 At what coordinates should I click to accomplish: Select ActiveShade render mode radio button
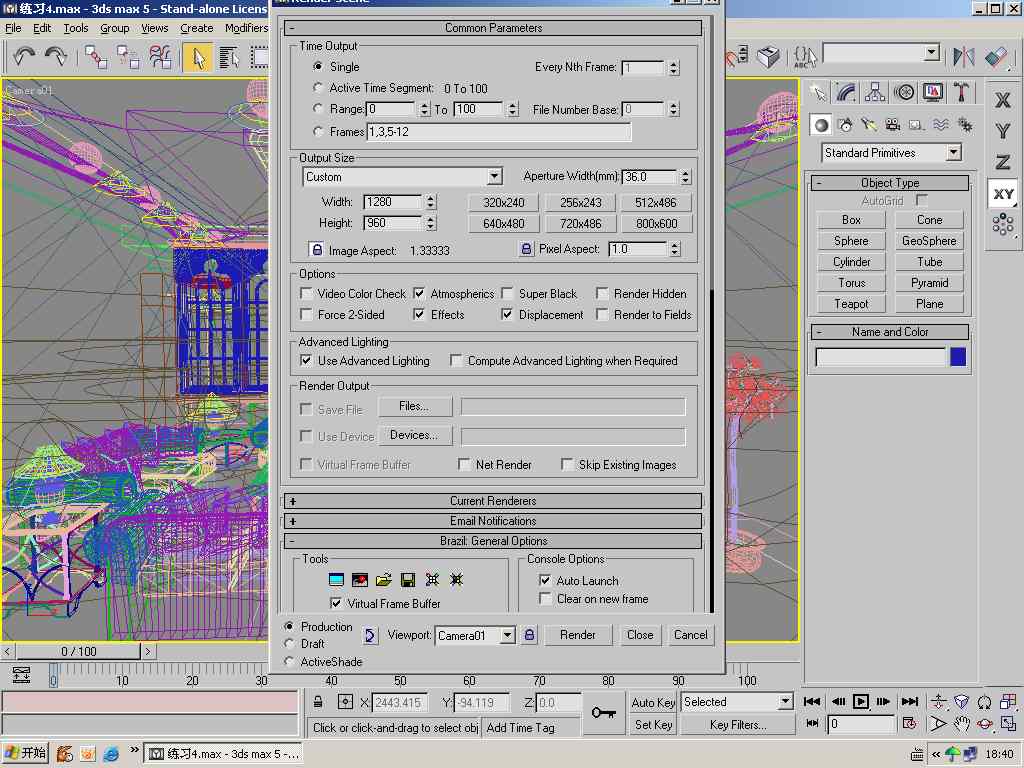(289, 662)
